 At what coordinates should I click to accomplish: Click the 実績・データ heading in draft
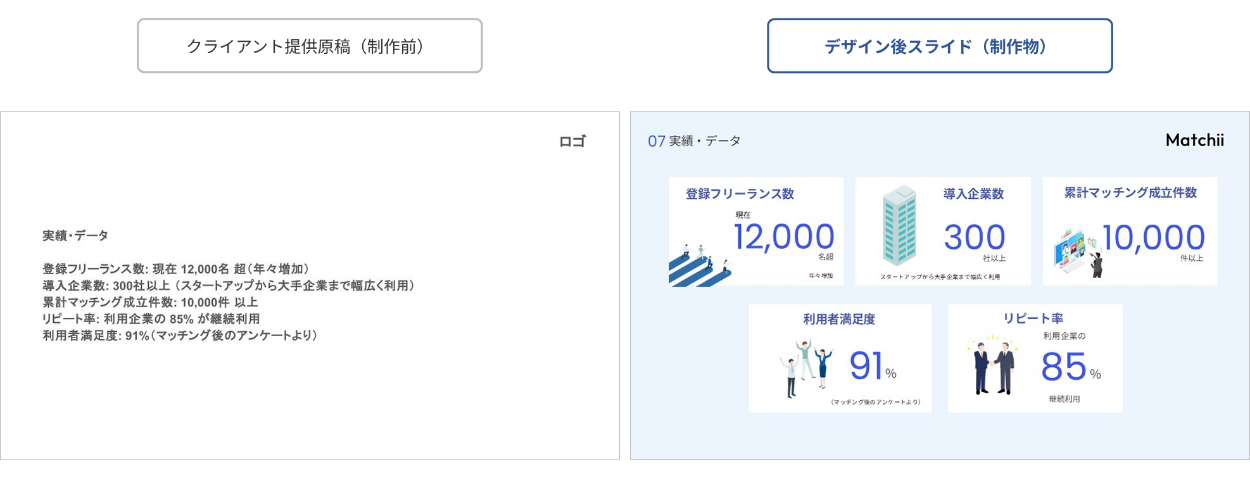click(76, 236)
